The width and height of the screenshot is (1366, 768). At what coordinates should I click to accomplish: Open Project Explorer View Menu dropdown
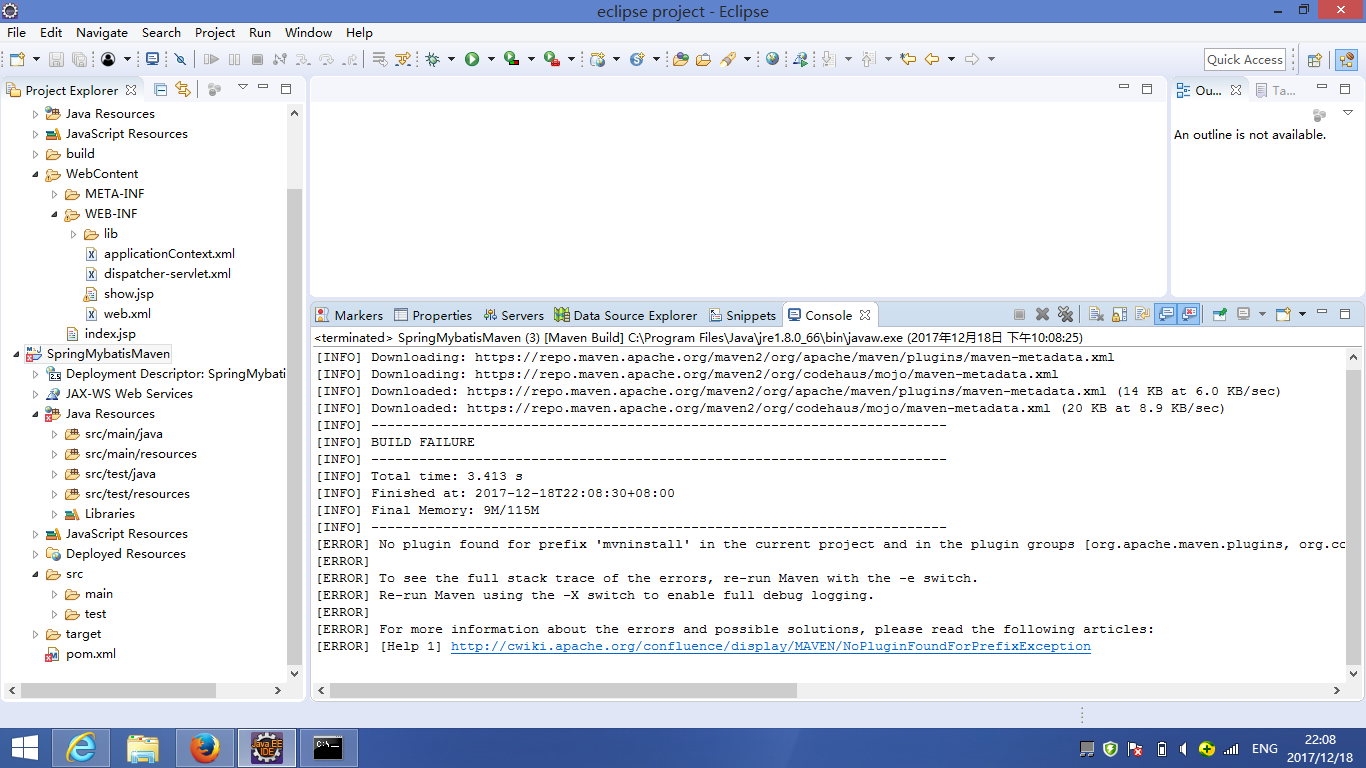(242, 88)
